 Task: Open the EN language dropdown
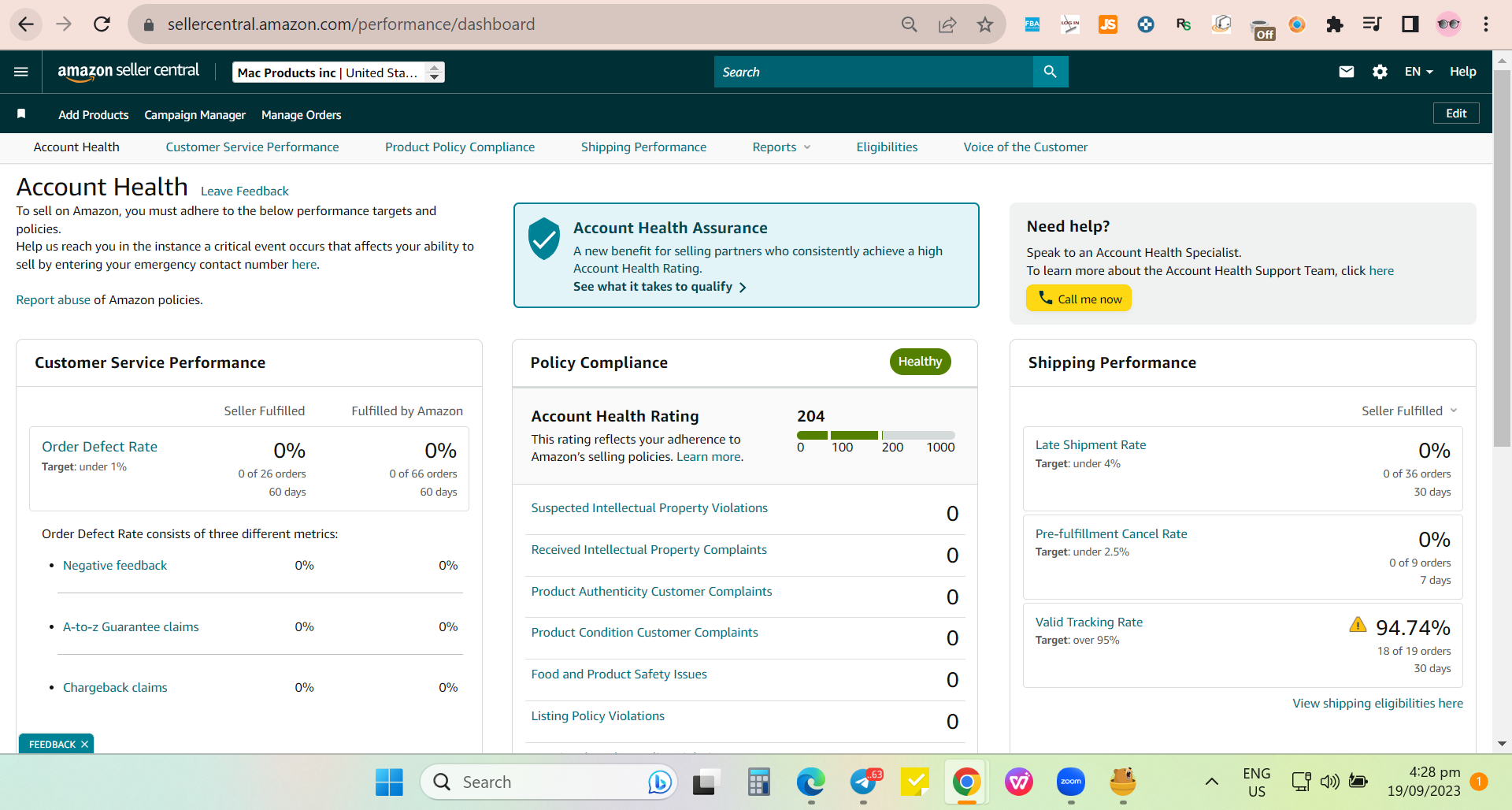click(1418, 72)
